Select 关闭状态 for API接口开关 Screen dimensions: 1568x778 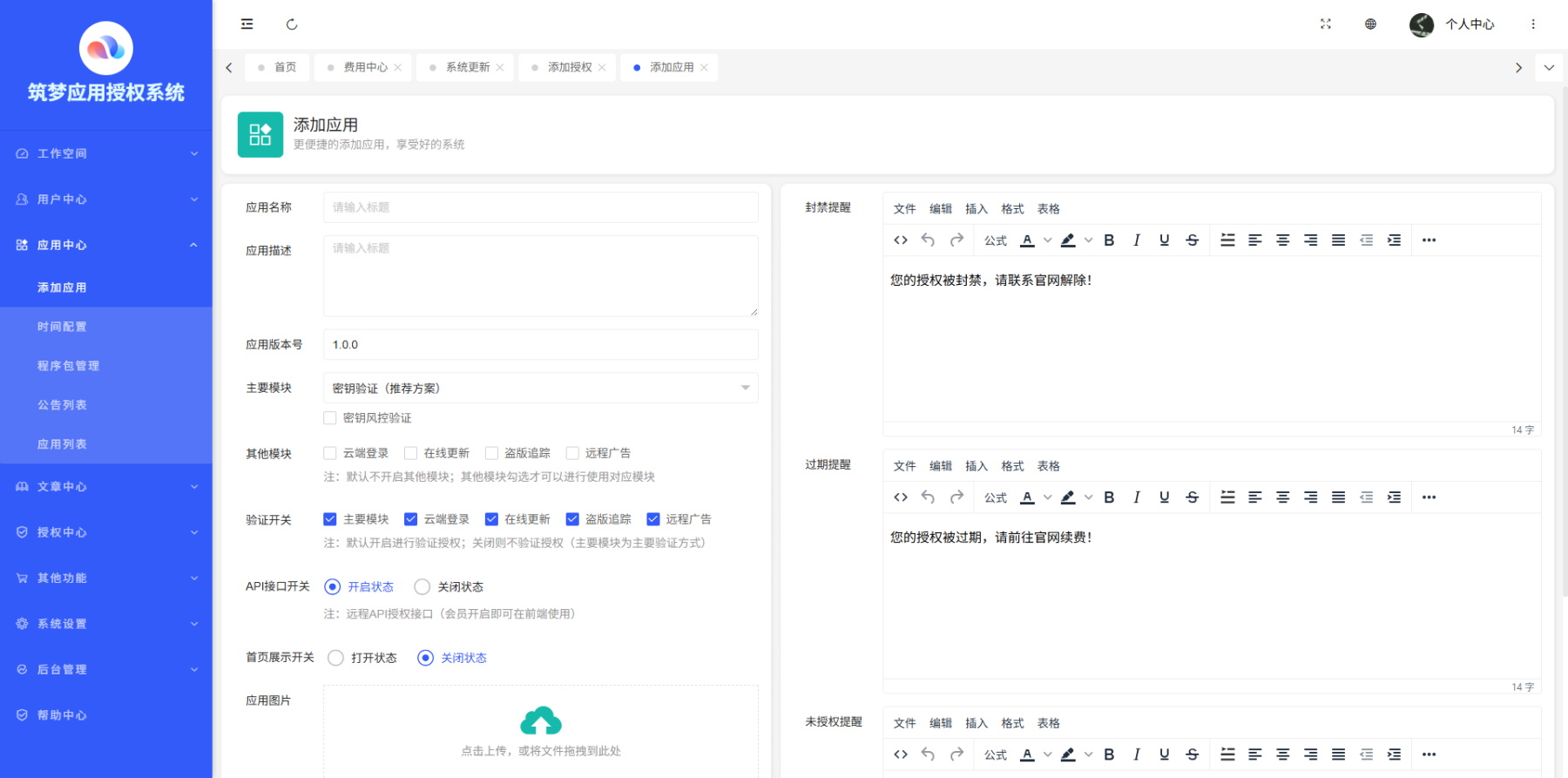click(422, 587)
